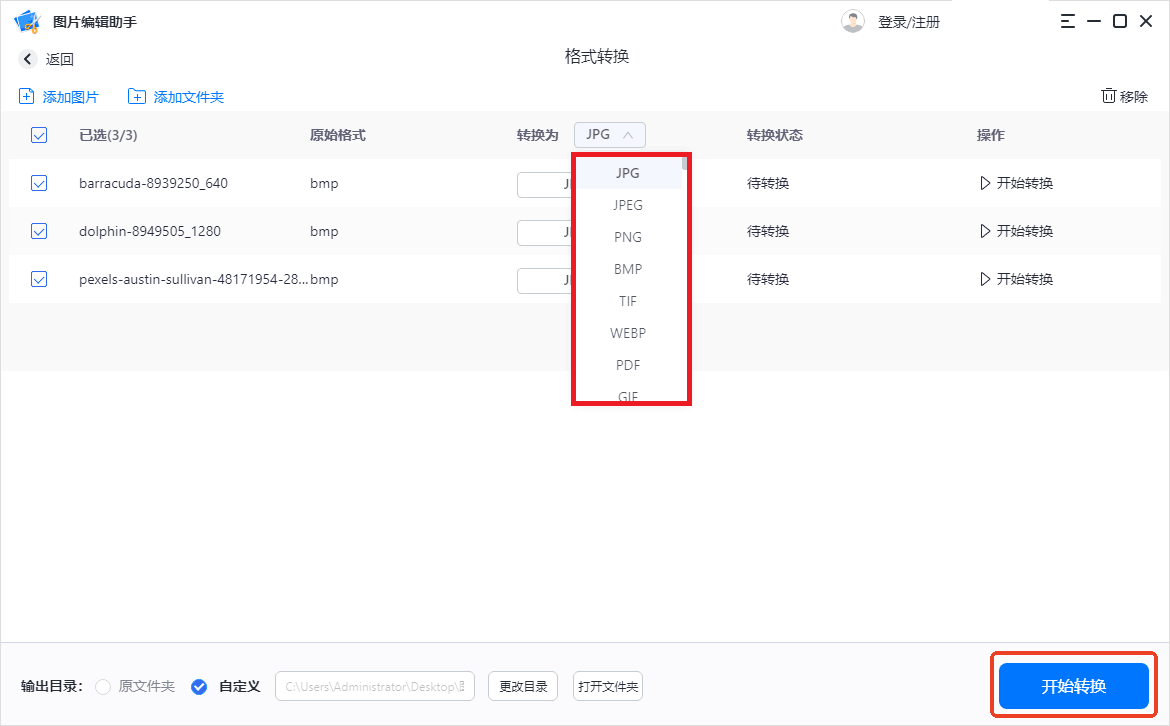Click the 添加文件夹 add folder icon
This screenshot has height=726, width=1170.
(137, 96)
